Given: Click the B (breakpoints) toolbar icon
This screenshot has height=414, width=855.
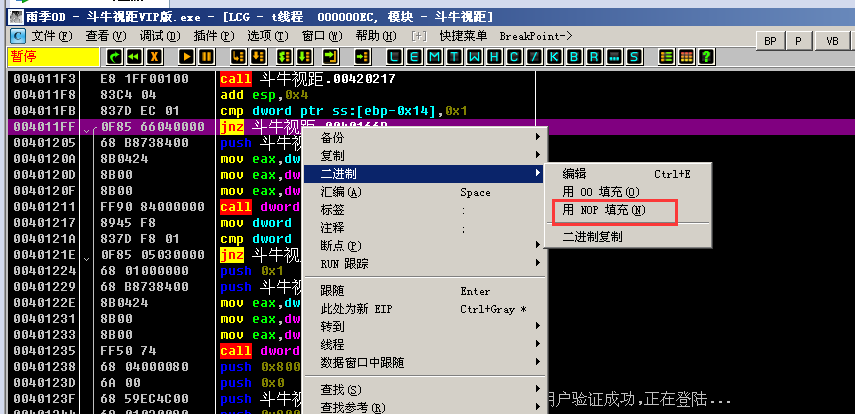Looking at the screenshot, I should pyautogui.click(x=574, y=57).
